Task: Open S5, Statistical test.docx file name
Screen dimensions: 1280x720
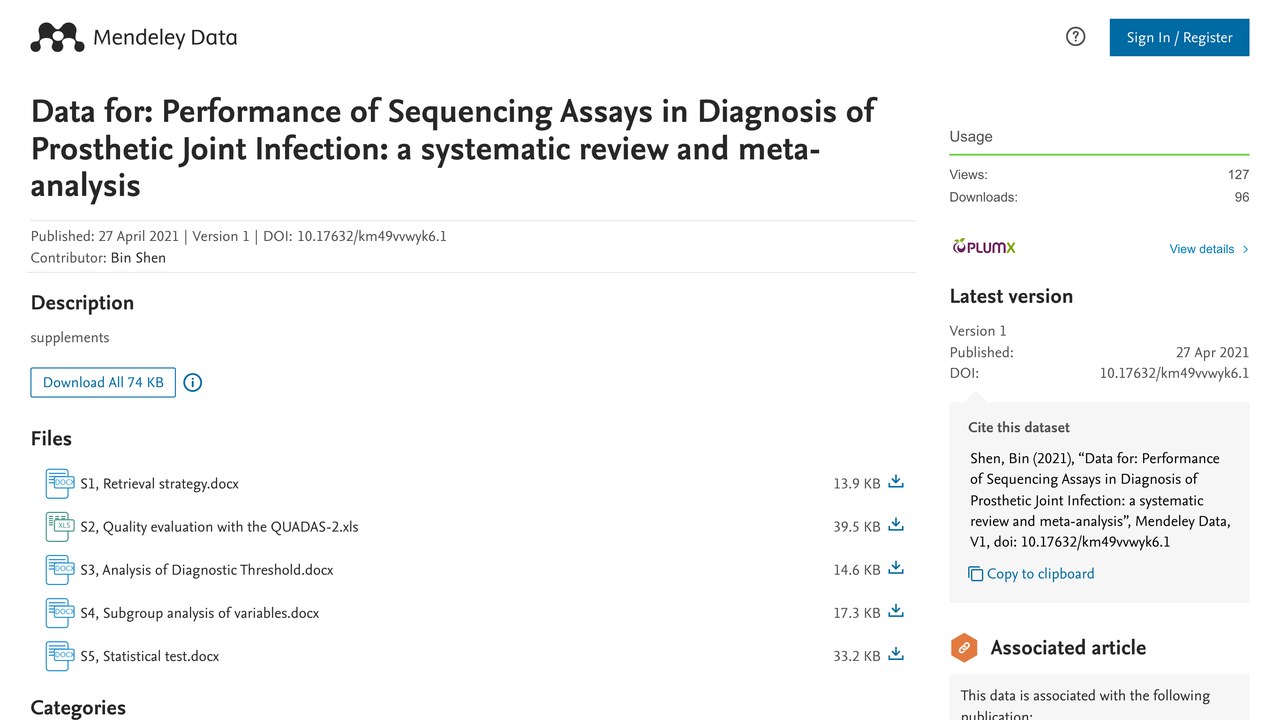Action: coord(150,656)
